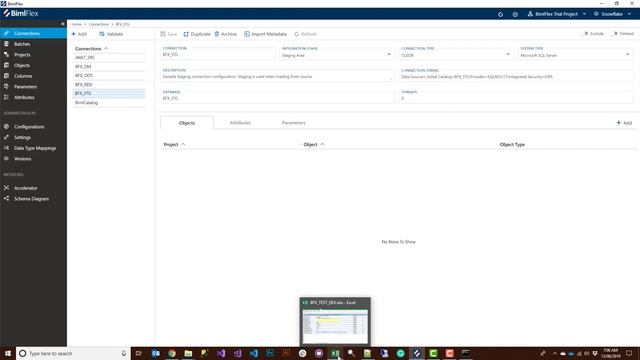Switch to the Parameters tab
Viewport: 640px width, 360px height.
(x=293, y=123)
